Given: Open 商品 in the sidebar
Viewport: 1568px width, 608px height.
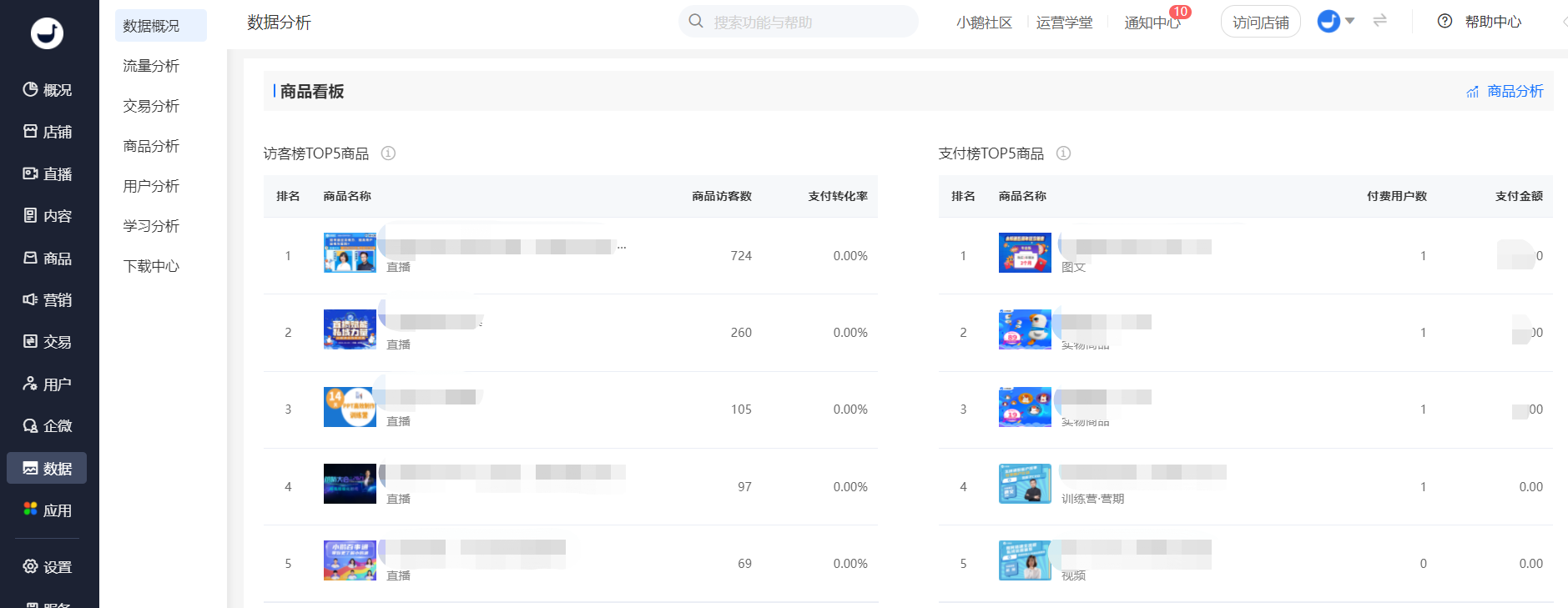Looking at the screenshot, I should 47,258.
